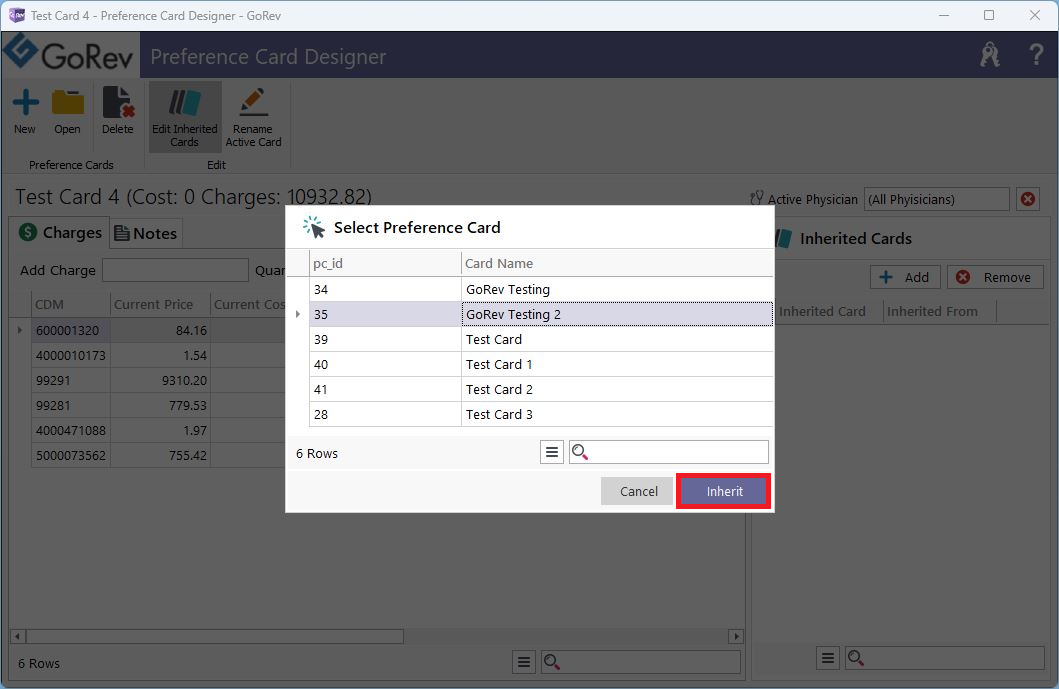Click the dialog search magnifier icon

[580, 452]
